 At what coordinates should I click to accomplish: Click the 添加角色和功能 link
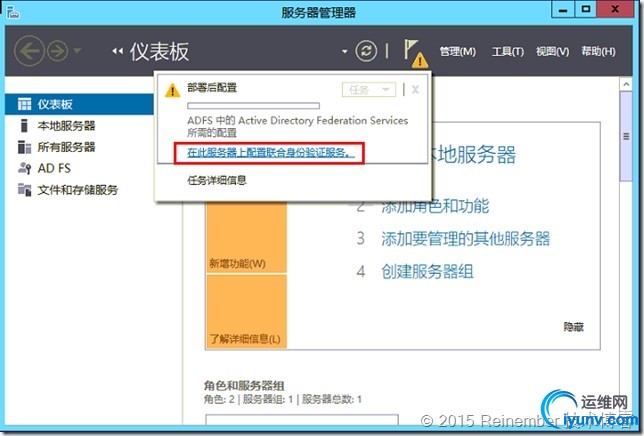[x=435, y=206]
